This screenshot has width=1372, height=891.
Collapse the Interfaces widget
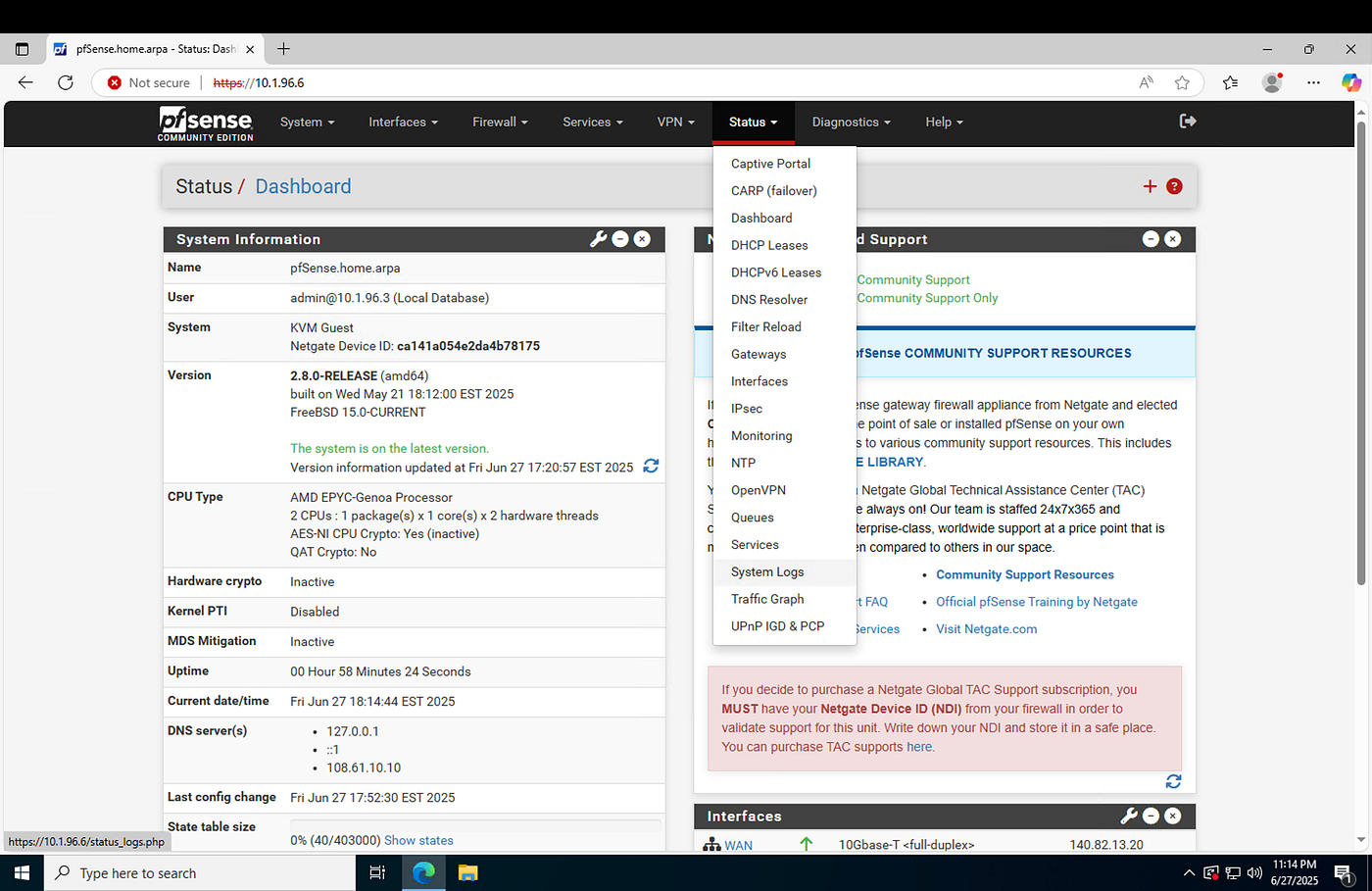tap(1151, 816)
